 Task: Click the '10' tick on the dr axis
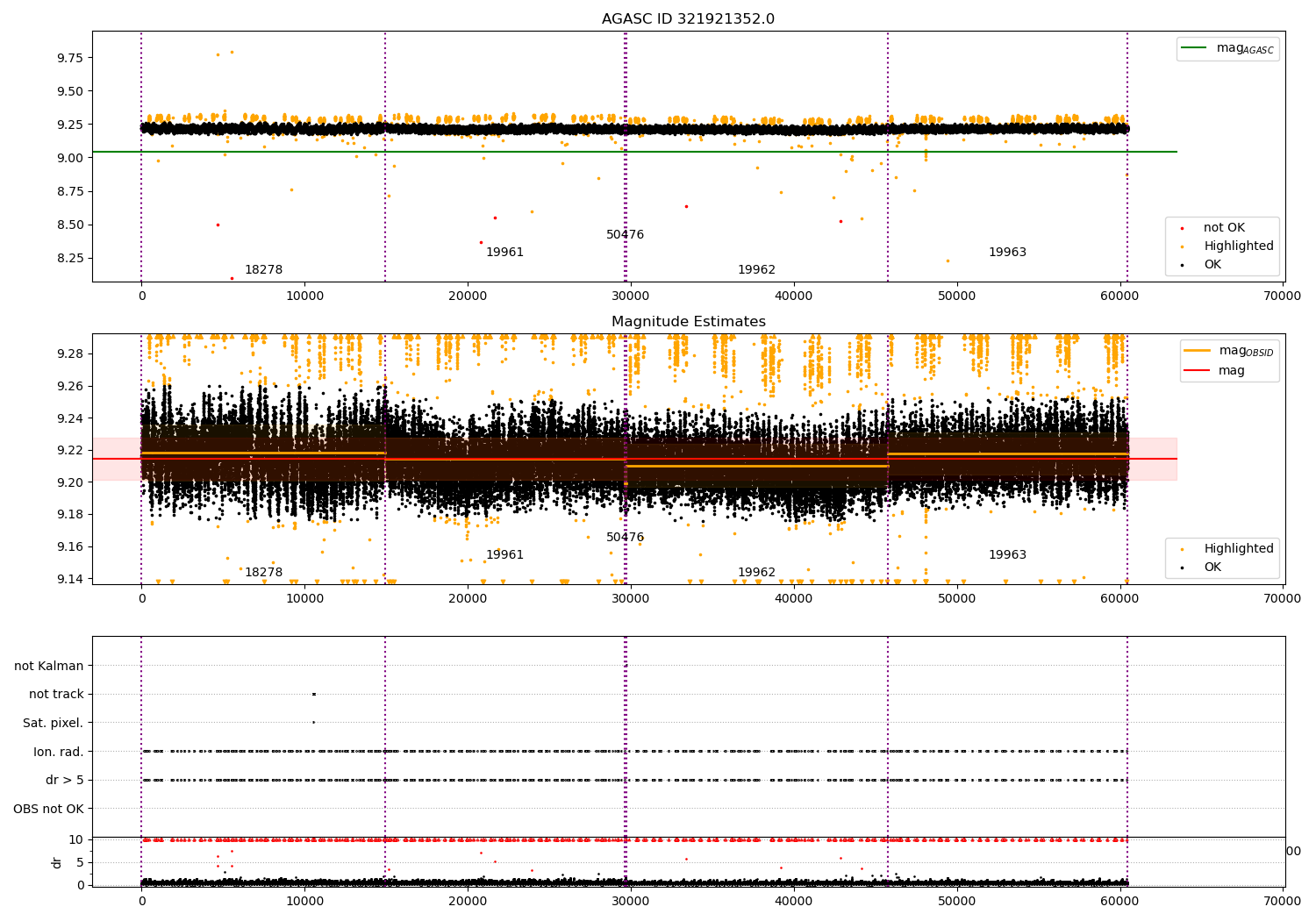point(76,839)
